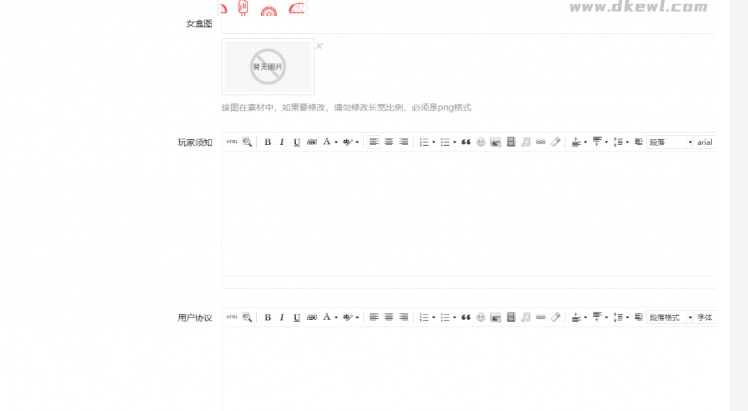748x411 pixels.
Task: Open highlight color dropdown arrow in 玩家须知 editor
Action: pyautogui.click(x=357, y=142)
